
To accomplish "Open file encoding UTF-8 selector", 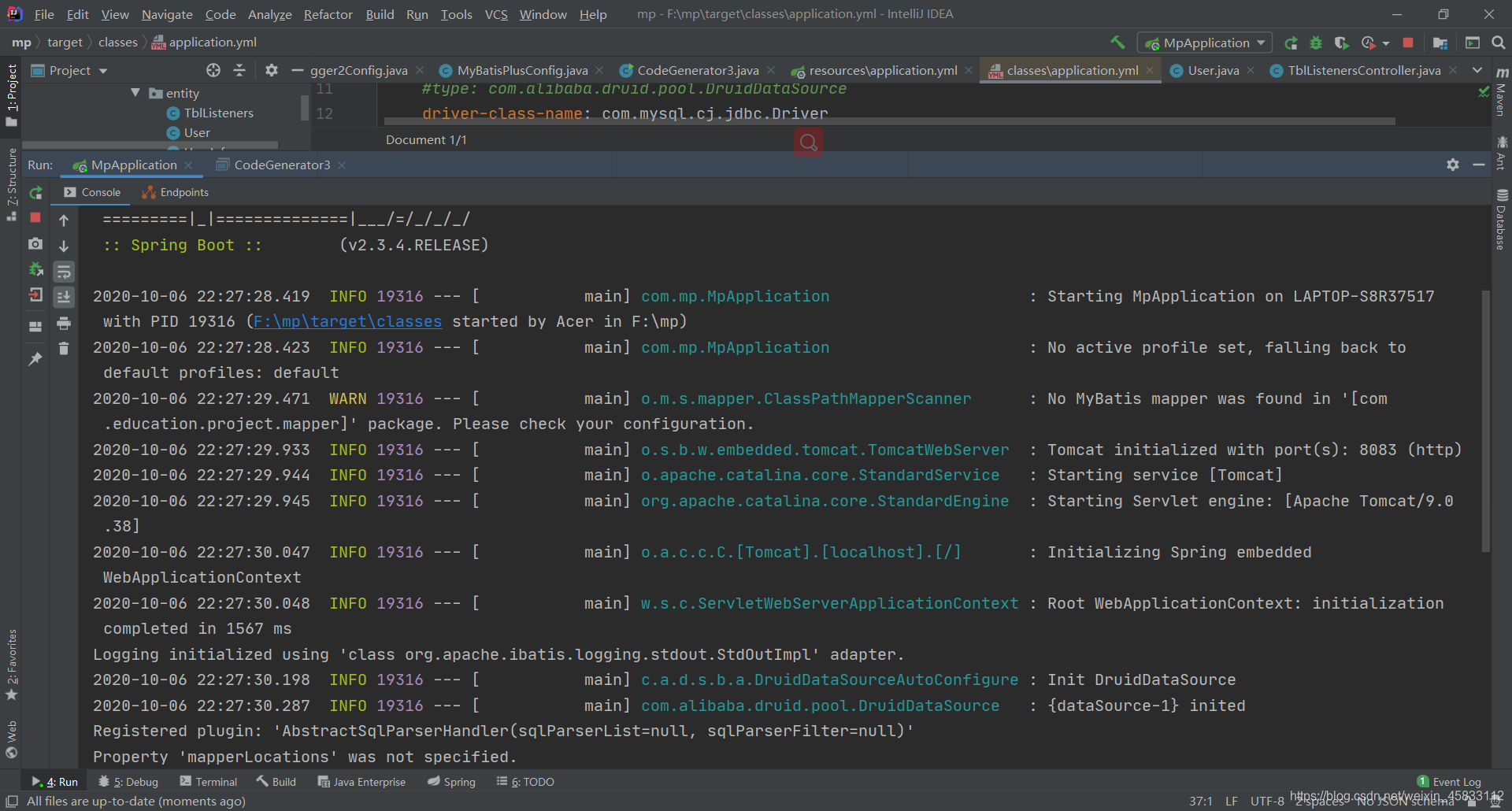I will [x=1267, y=801].
